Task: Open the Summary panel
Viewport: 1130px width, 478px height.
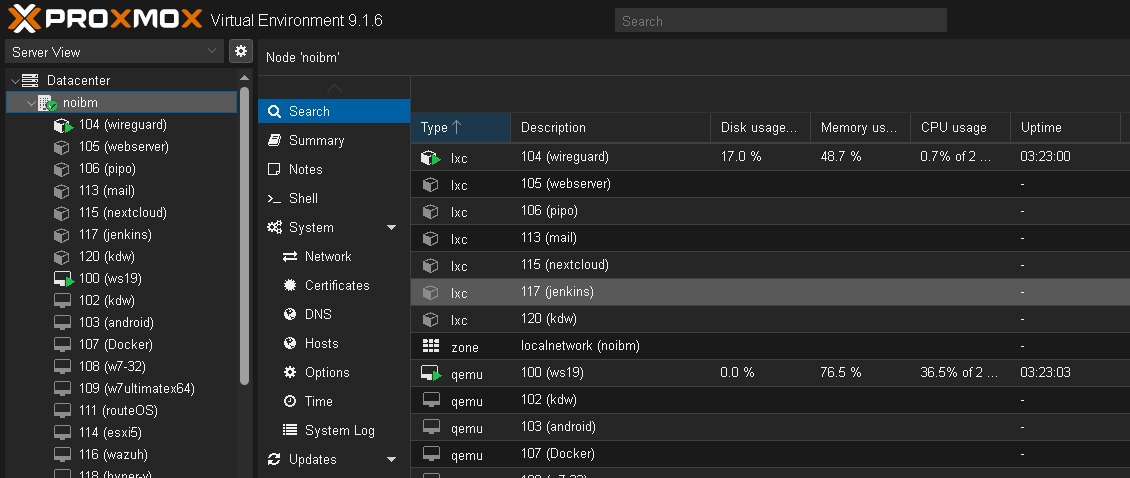Action: coord(334,140)
